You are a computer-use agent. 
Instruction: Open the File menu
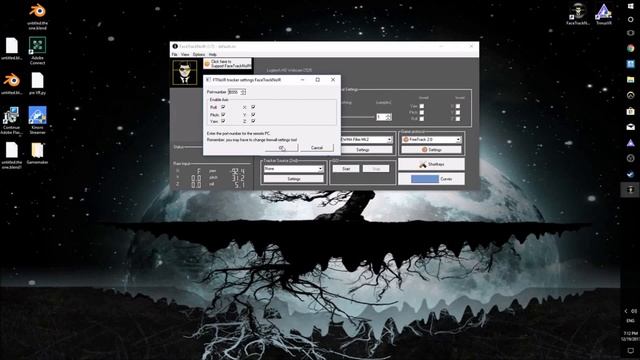175,54
